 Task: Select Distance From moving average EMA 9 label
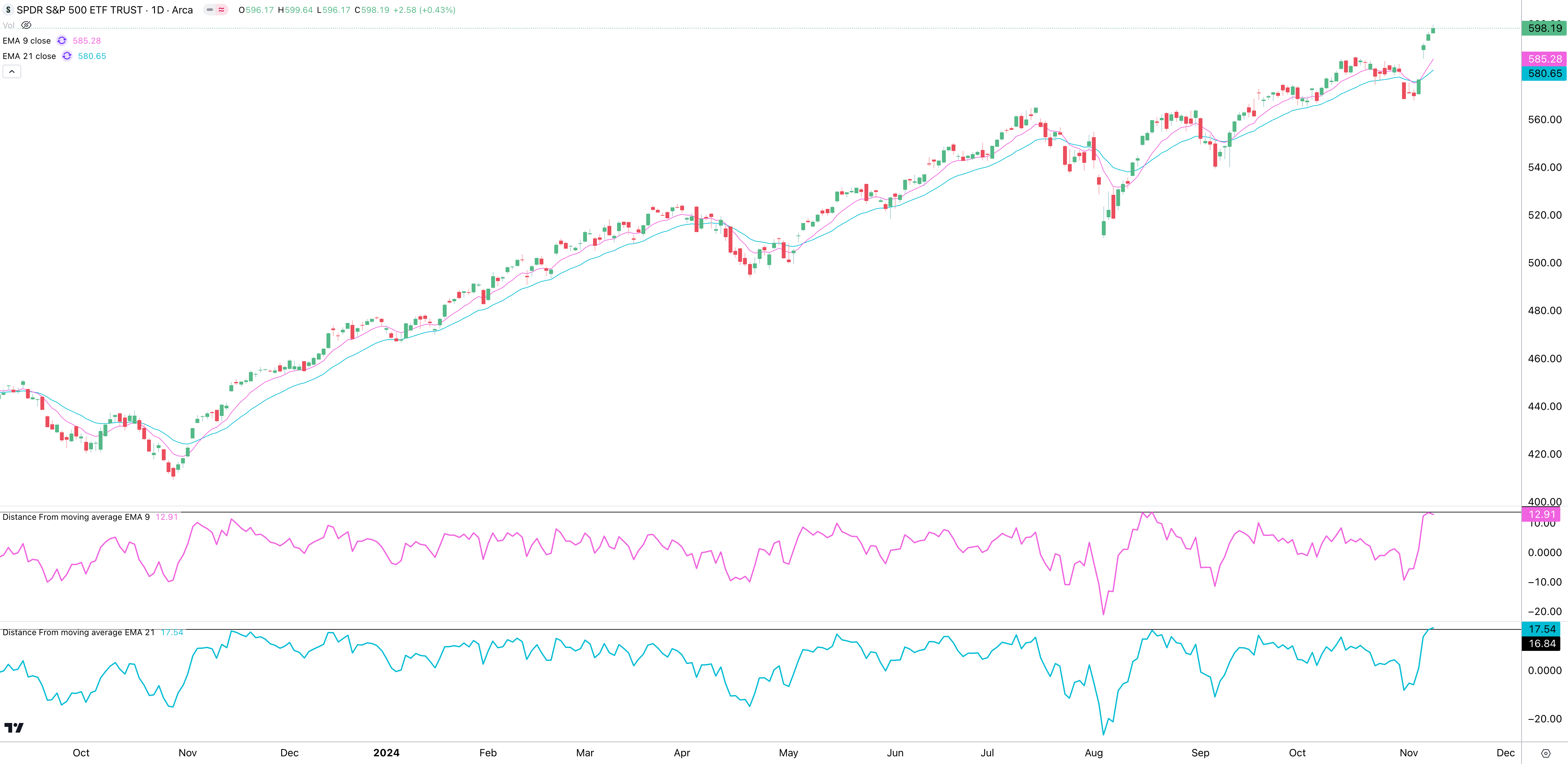76,517
